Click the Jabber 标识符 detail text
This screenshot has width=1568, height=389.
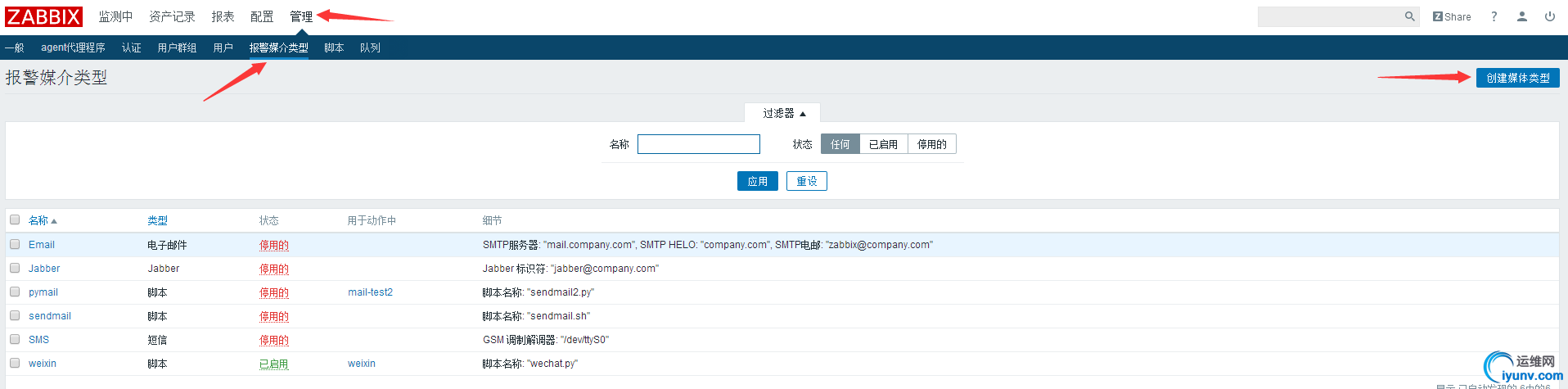[570, 269]
